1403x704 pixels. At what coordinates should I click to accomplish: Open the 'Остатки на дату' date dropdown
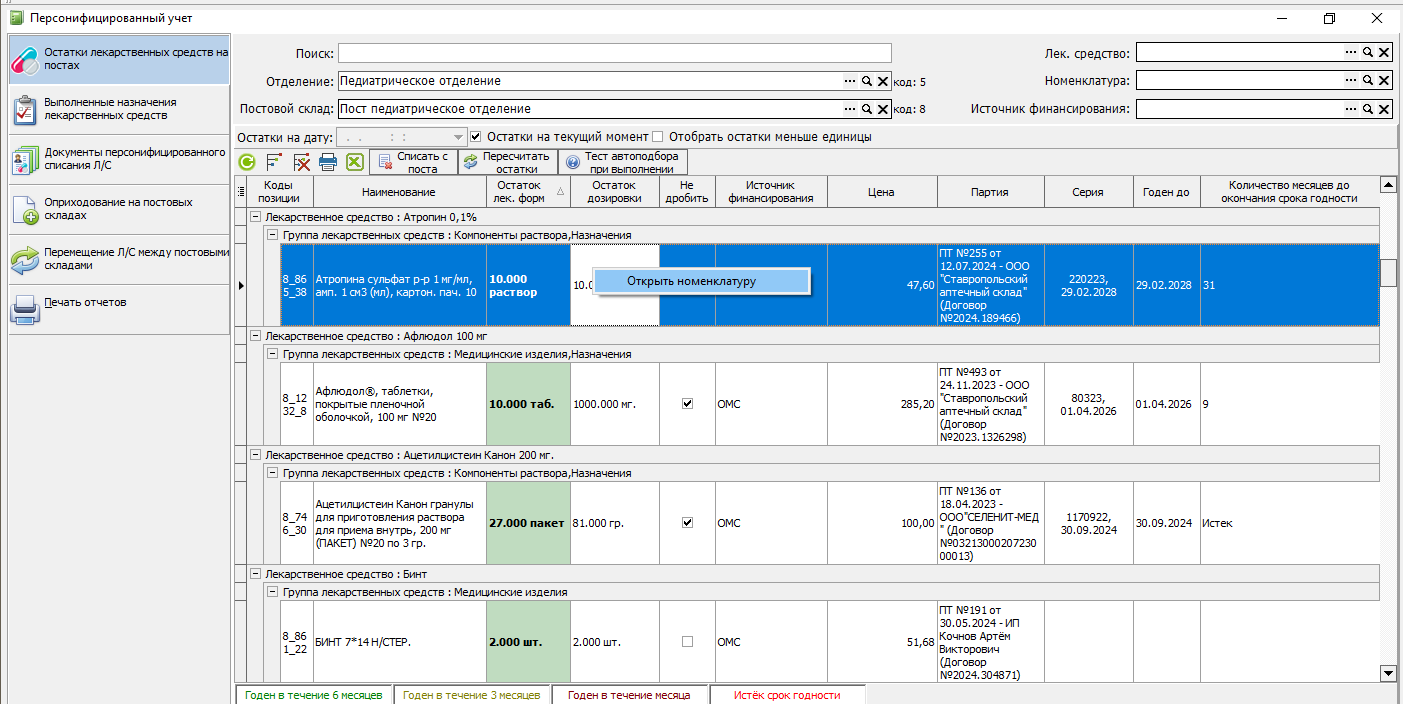(459, 137)
